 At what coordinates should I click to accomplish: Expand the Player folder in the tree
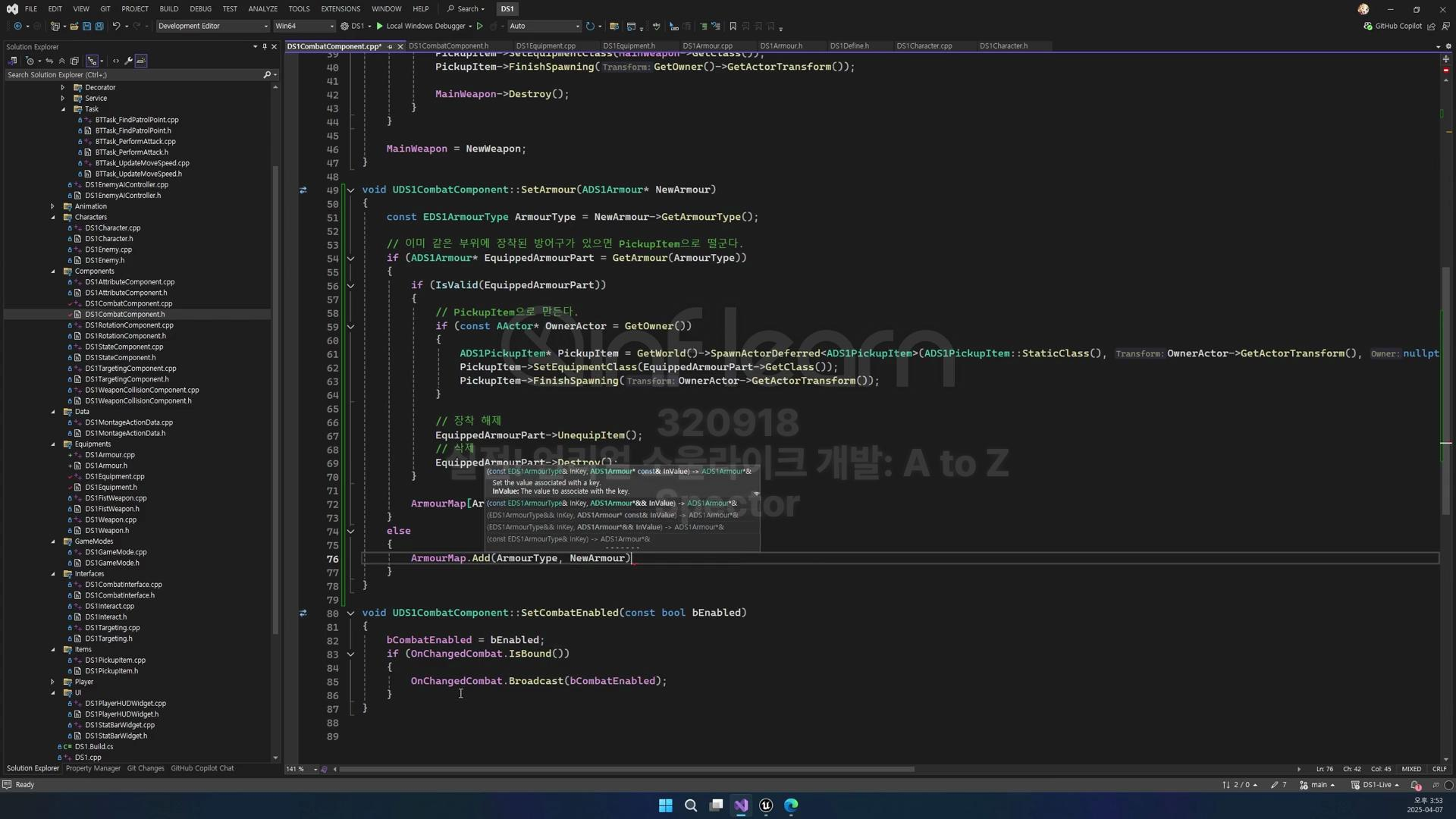coord(53,682)
